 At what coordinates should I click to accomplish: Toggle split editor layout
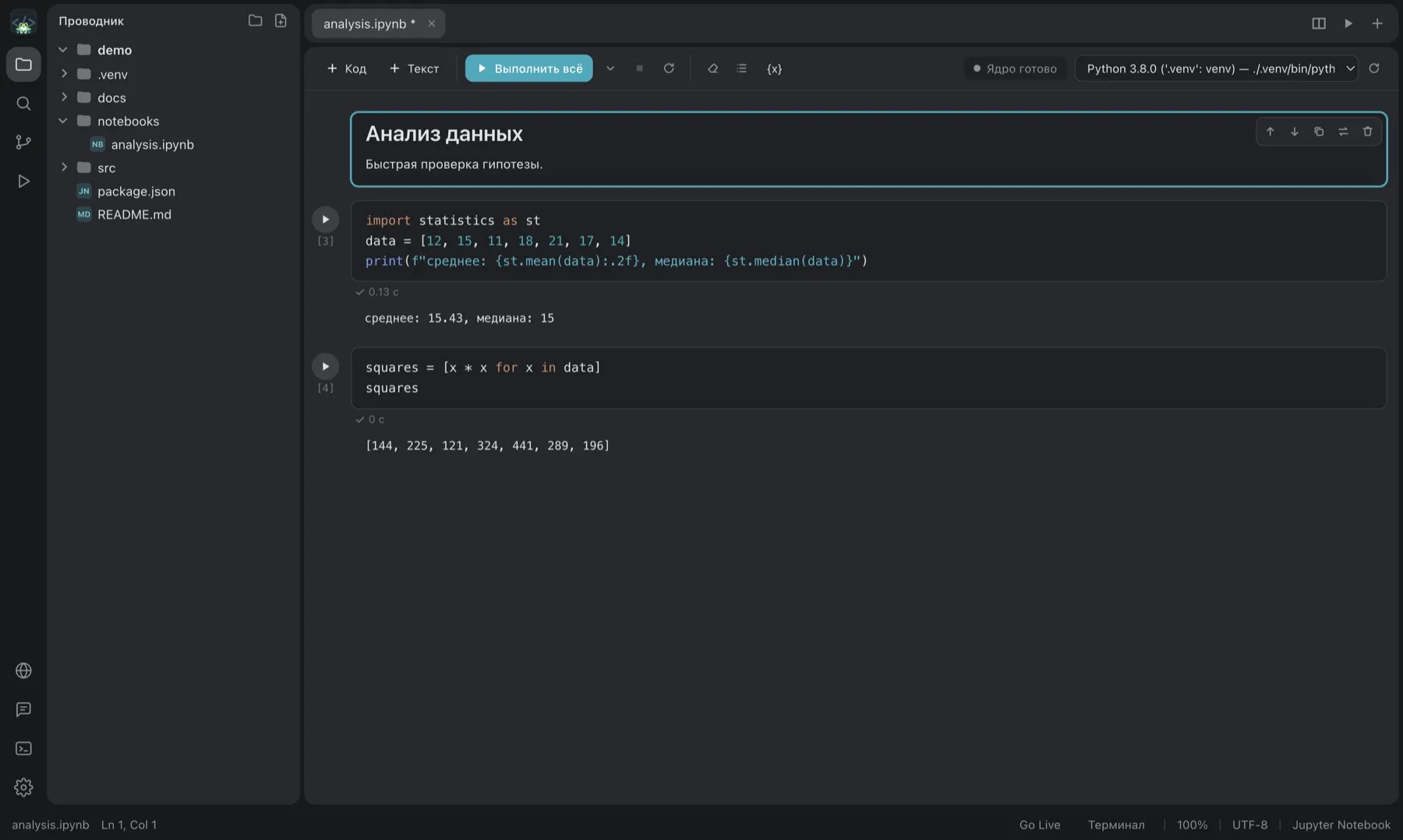pyautogui.click(x=1319, y=23)
